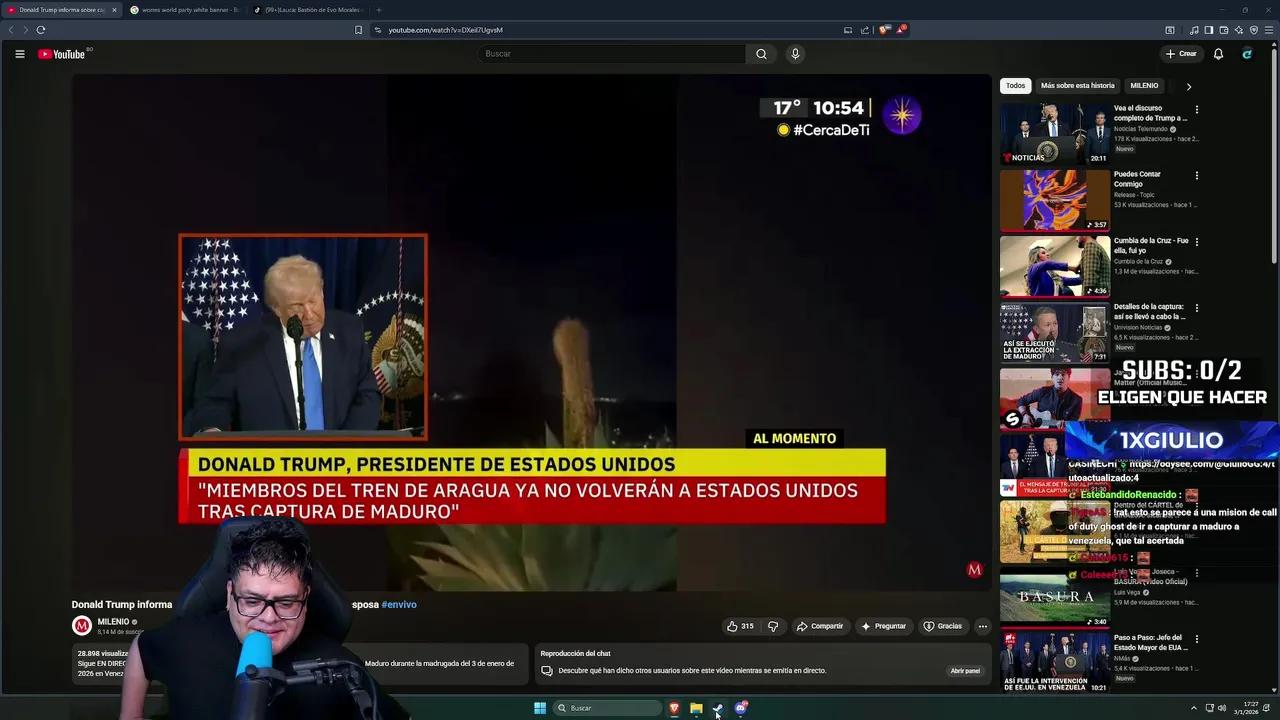Open 'Así fue la intervención de EE.UU.' thumbnail

(x=1055, y=662)
